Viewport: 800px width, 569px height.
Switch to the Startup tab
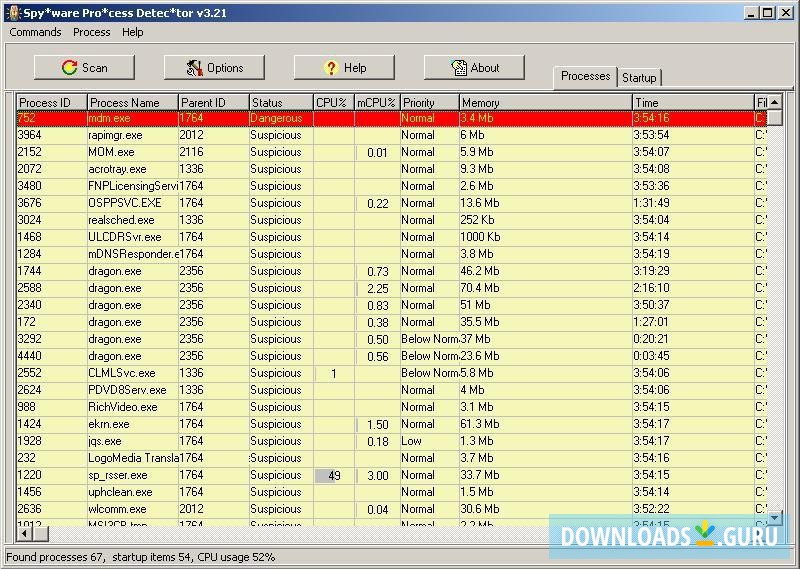pos(639,78)
